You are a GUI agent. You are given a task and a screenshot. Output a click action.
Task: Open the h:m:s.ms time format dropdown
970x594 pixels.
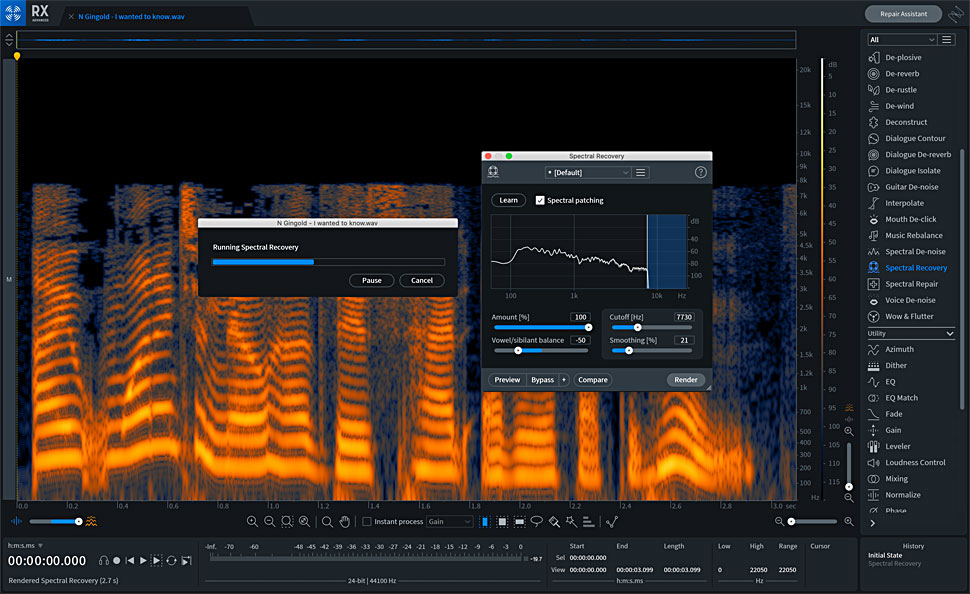pos(25,546)
